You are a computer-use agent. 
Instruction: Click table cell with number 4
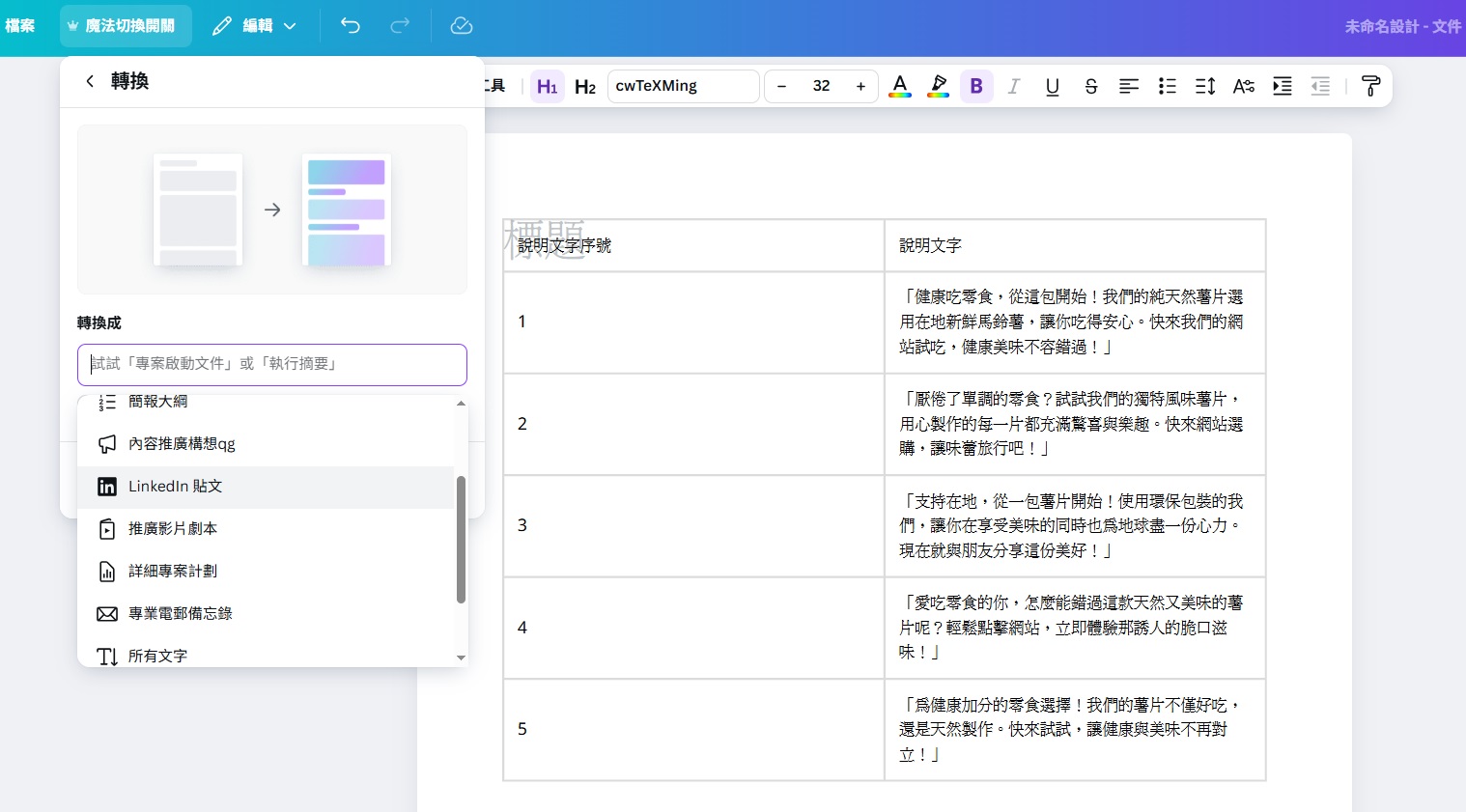click(693, 628)
